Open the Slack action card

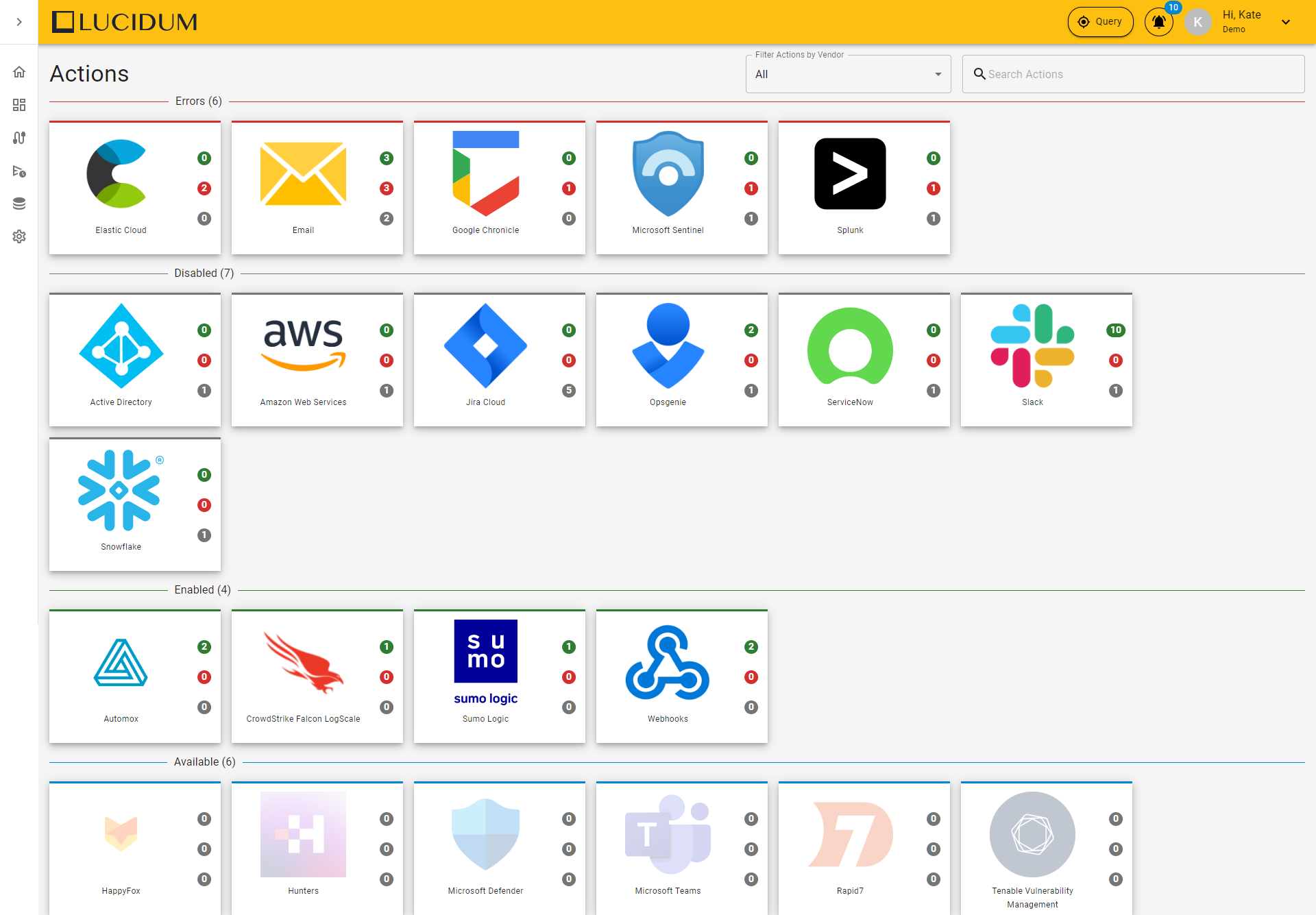click(x=1047, y=360)
